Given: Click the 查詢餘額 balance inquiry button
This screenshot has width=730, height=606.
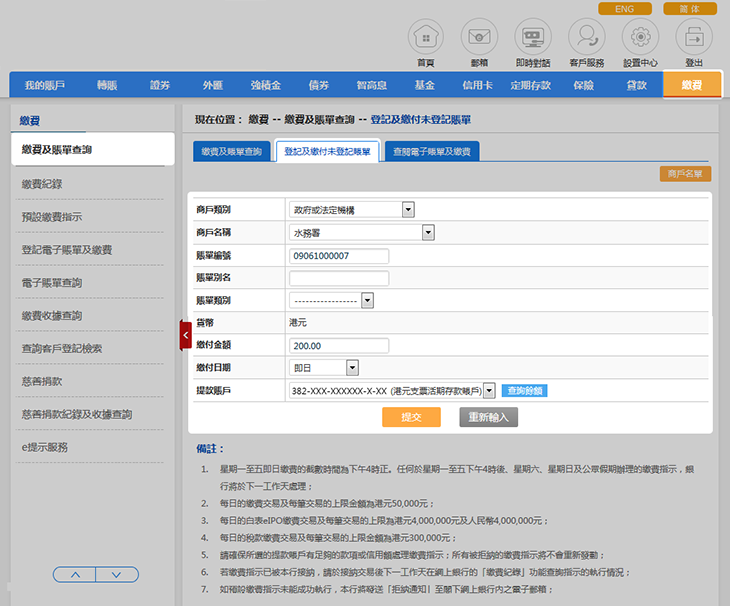Looking at the screenshot, I should click(524, 390).
